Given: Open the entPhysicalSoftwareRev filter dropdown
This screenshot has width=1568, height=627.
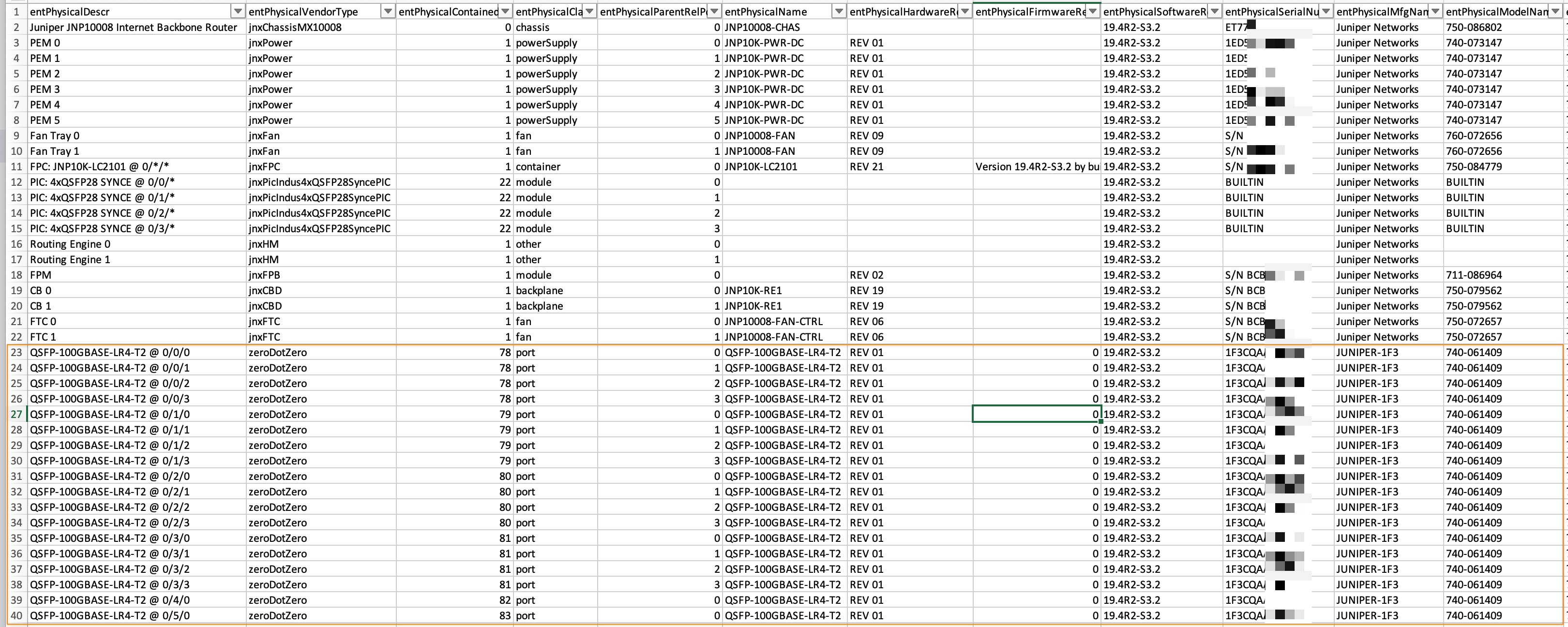Looking at the screenshot, I should 1214,12.
